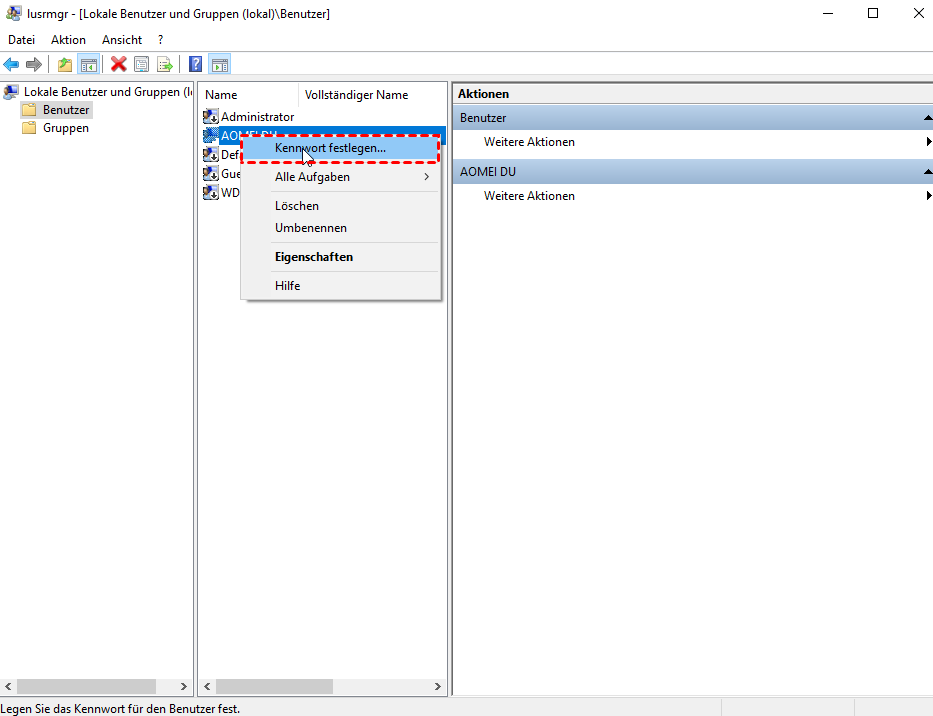Click Weitere Aktionen link under AOMEI DU
Image resolution: width=933 pixels, height=716 pixels.
pos(529,196)
